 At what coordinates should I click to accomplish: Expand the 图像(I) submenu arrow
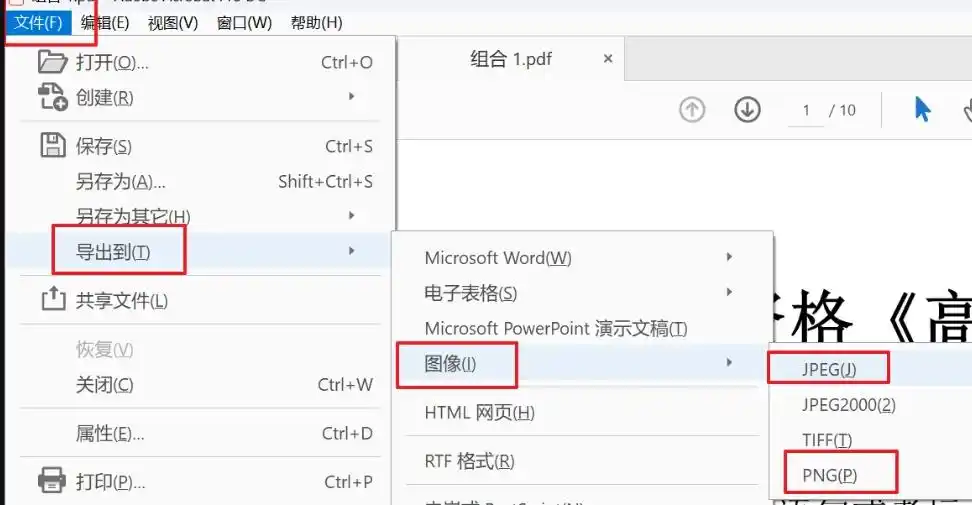(x=729, y=362)
